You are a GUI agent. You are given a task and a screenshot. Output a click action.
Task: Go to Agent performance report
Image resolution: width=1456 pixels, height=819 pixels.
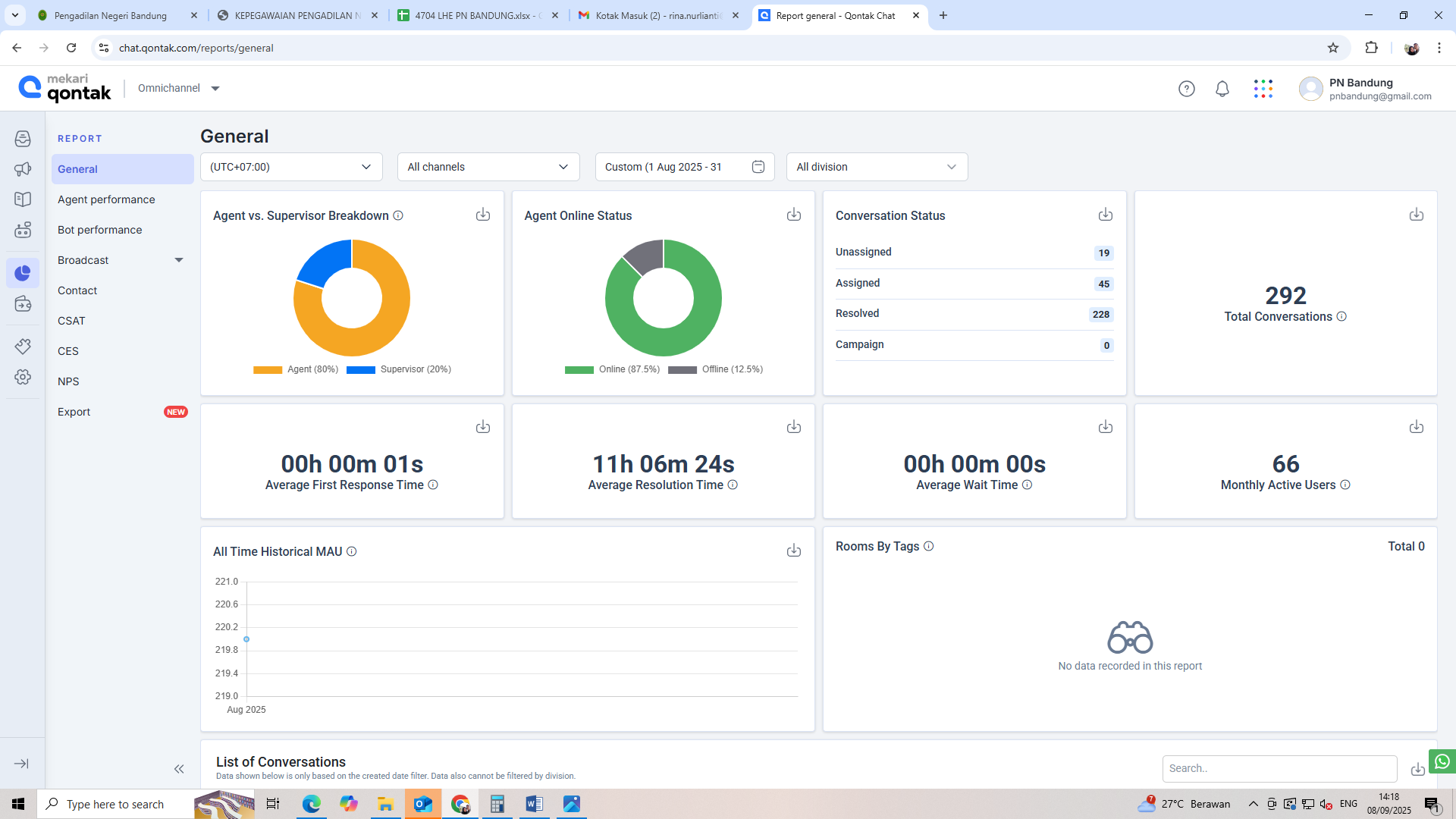click(106, 199)
